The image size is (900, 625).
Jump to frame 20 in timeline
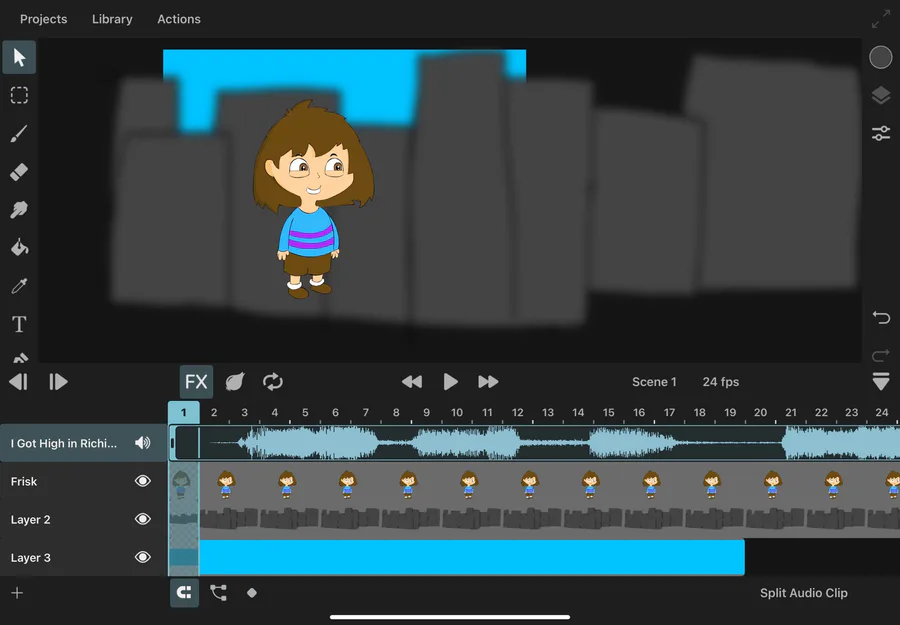[761, 412]
